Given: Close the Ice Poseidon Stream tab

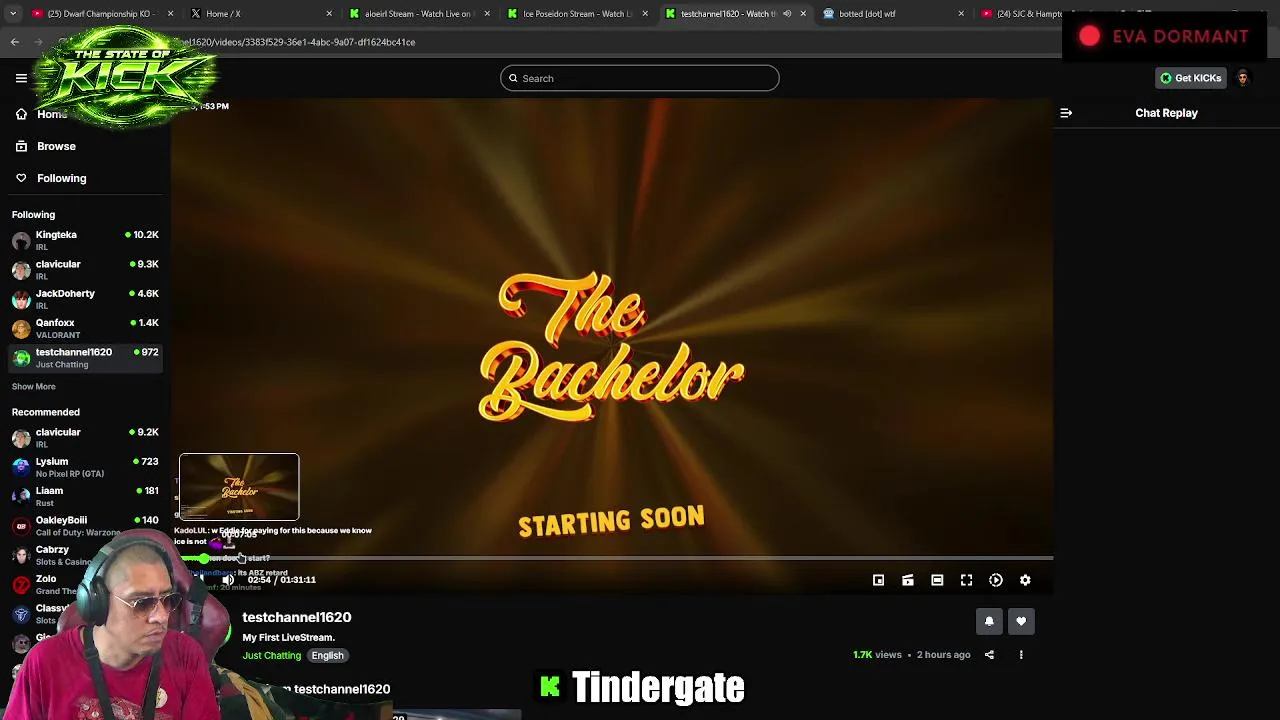Looking at the screenshot, I should pos(645,14).
